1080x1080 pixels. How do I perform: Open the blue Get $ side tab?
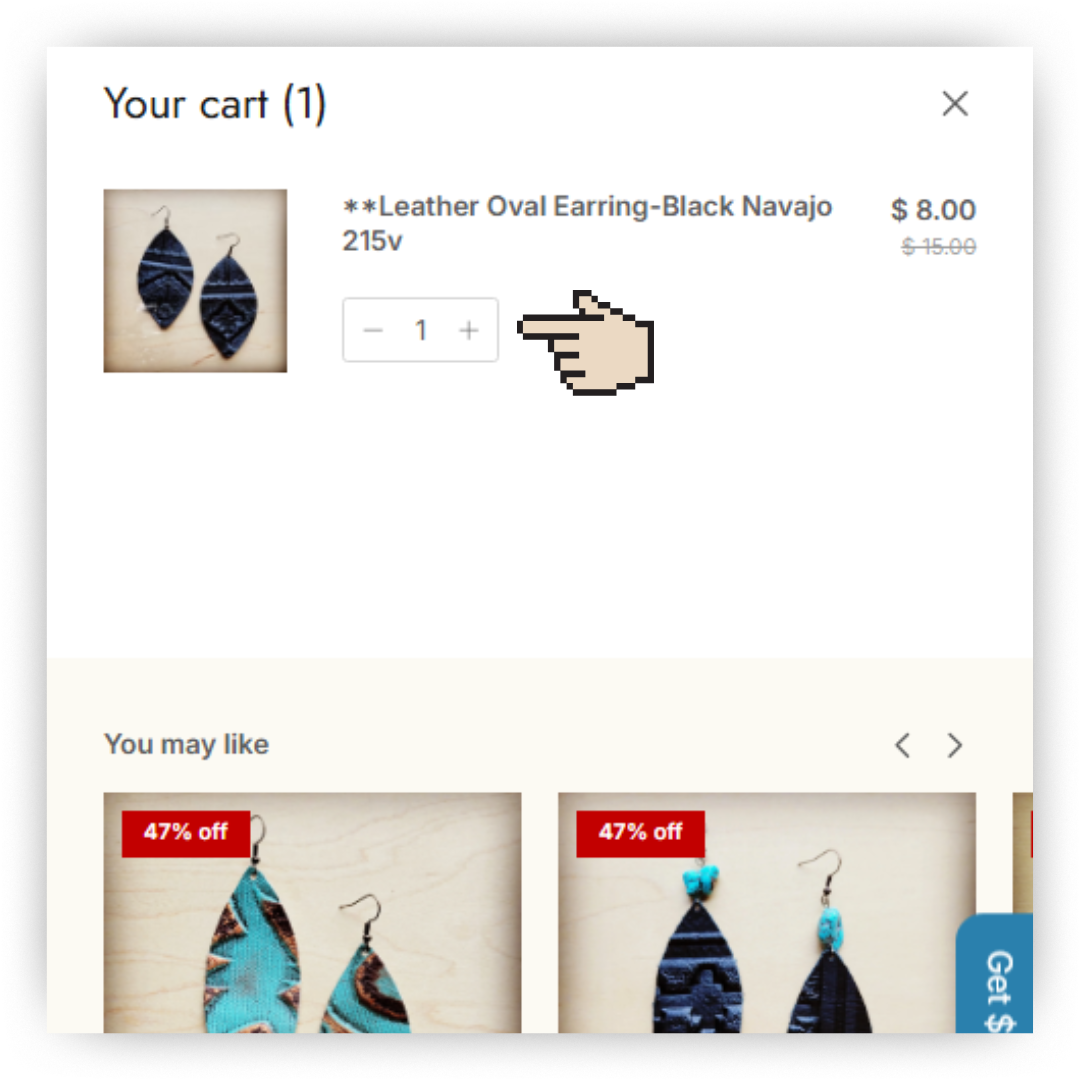point(995,973)
